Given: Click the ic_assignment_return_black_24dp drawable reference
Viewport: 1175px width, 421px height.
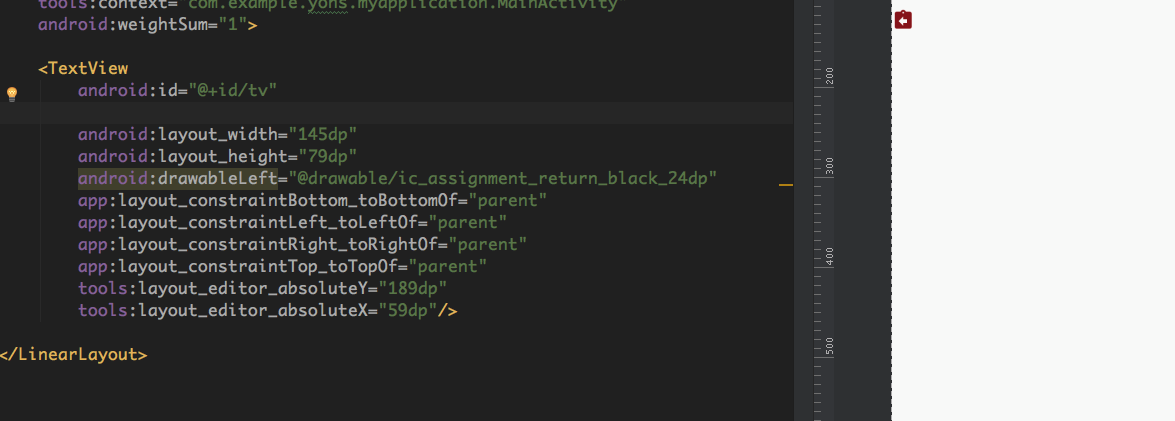Looking at the screenshot, I should click(x=503, y=178).
